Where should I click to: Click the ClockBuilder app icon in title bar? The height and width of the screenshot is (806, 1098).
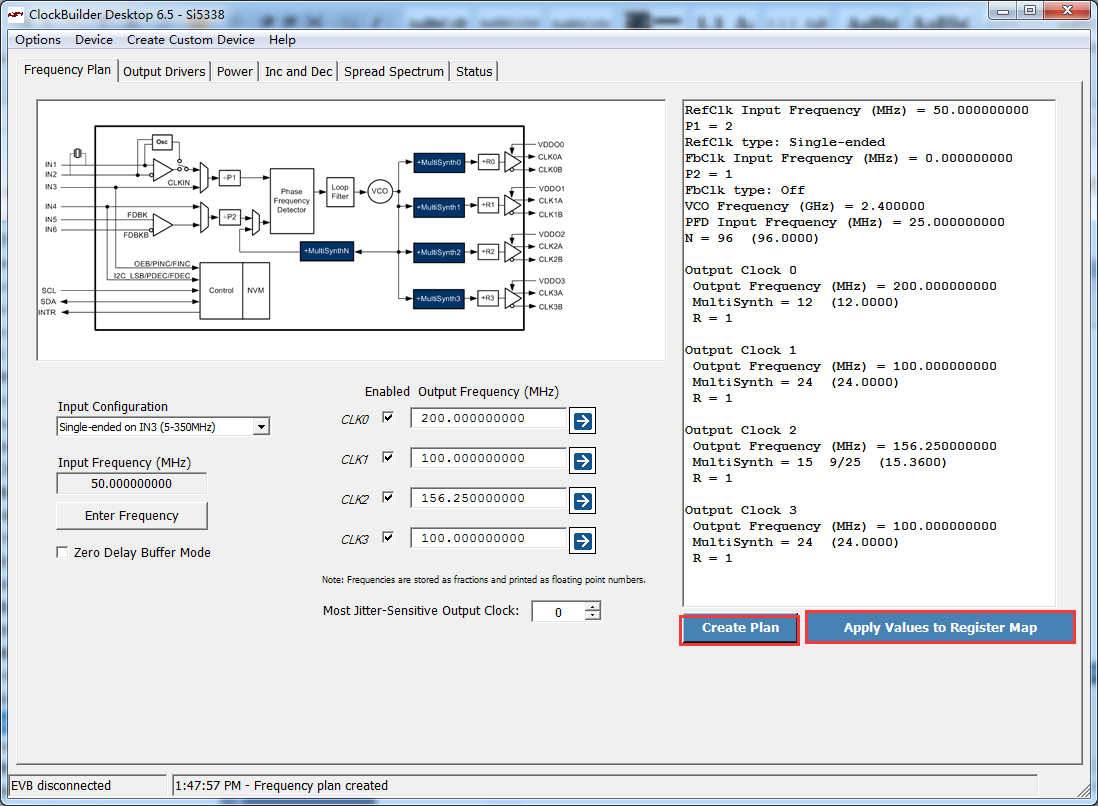pyautogui.click(x=15, y=14)
